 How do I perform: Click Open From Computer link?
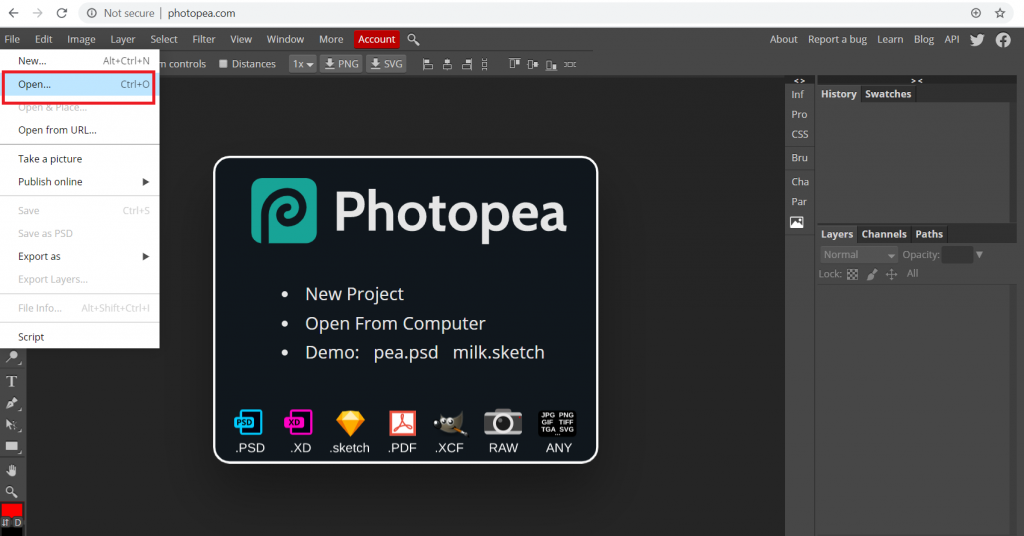(395, 324)
